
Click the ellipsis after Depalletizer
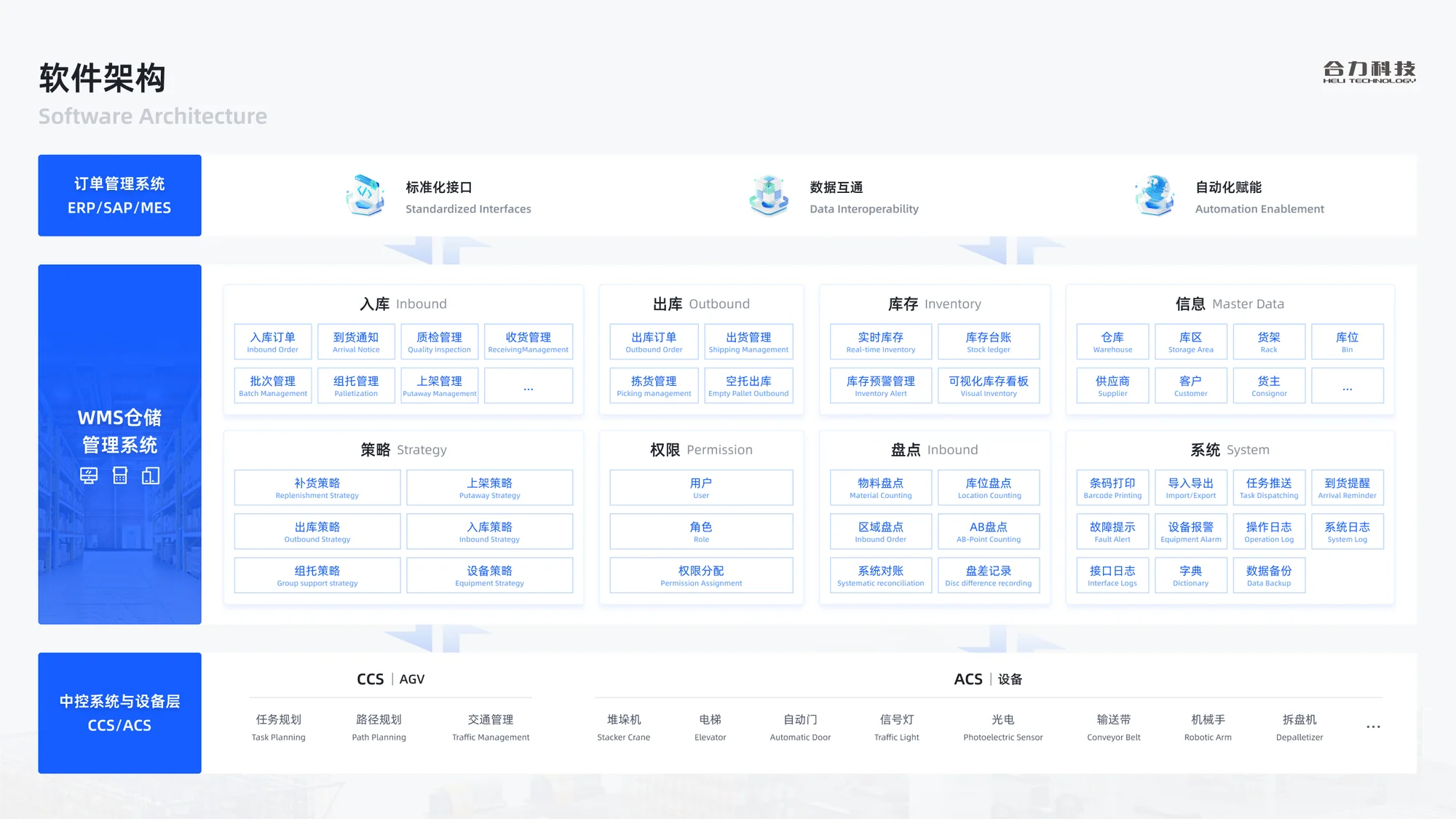click(1373, 727)
